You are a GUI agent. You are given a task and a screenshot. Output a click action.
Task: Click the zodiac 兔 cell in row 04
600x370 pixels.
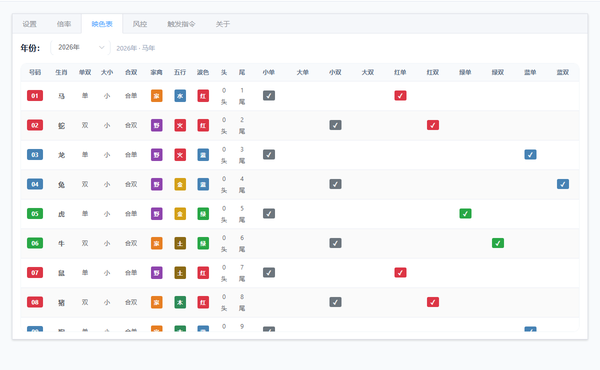pyautogui.click(x=61, y=184)
